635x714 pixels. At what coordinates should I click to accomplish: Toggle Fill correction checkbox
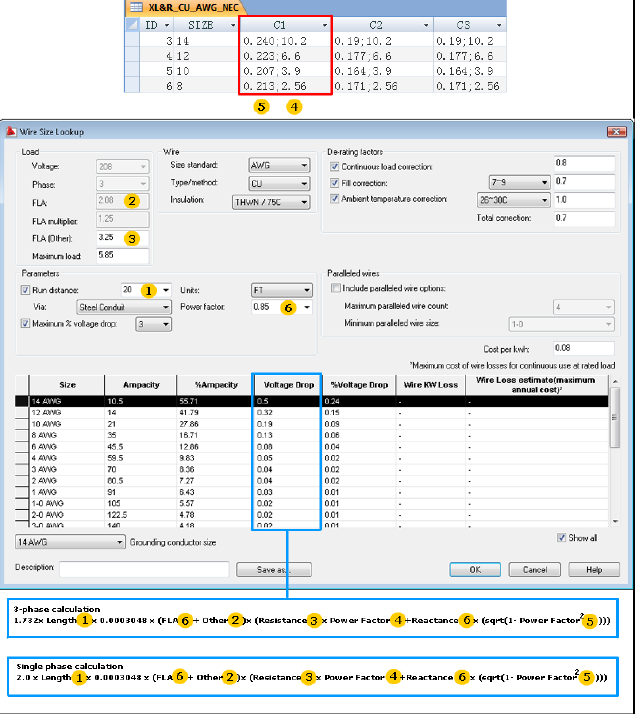[x=335, y=183]
